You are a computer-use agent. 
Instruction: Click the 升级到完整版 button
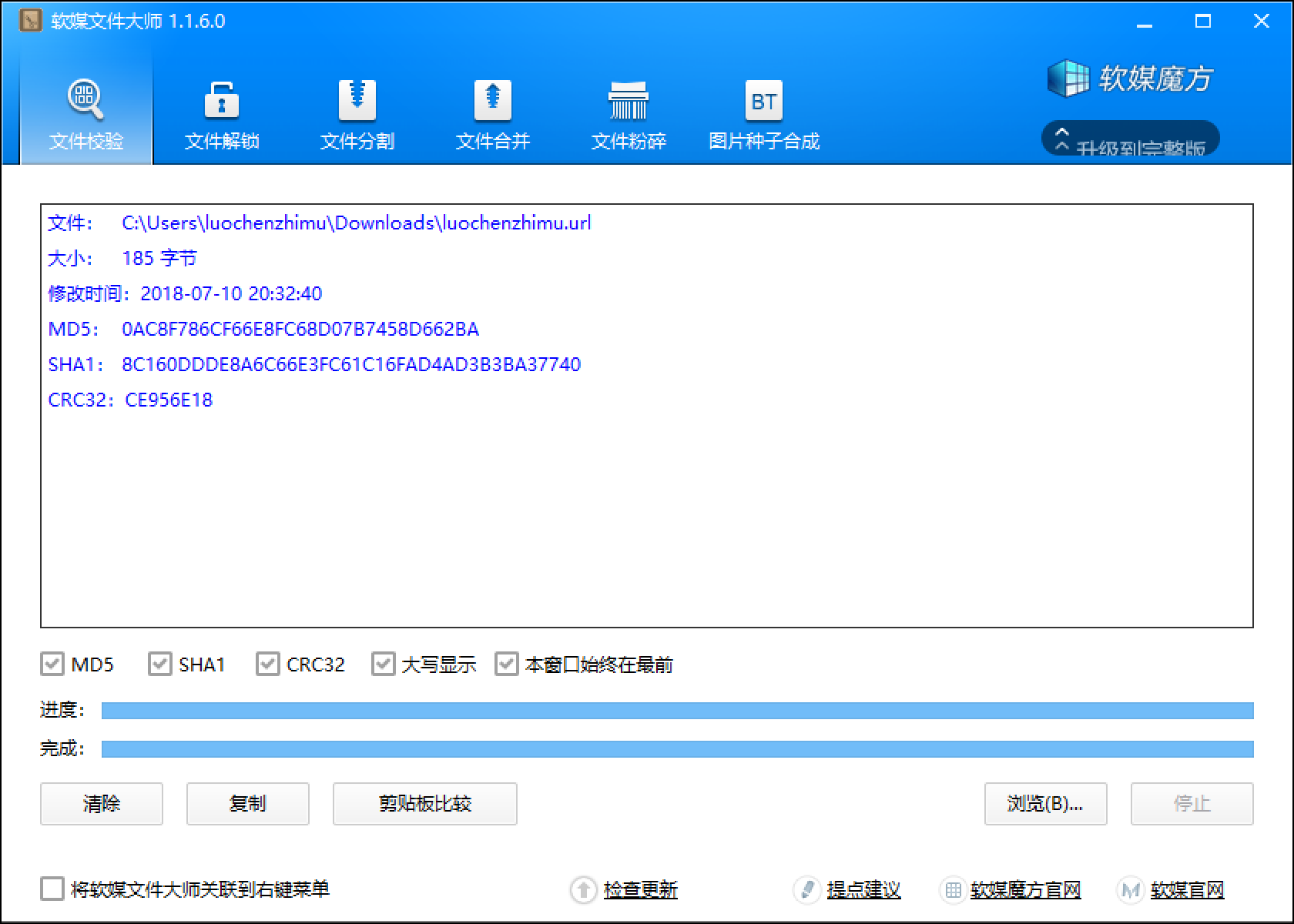(1130, 139)
